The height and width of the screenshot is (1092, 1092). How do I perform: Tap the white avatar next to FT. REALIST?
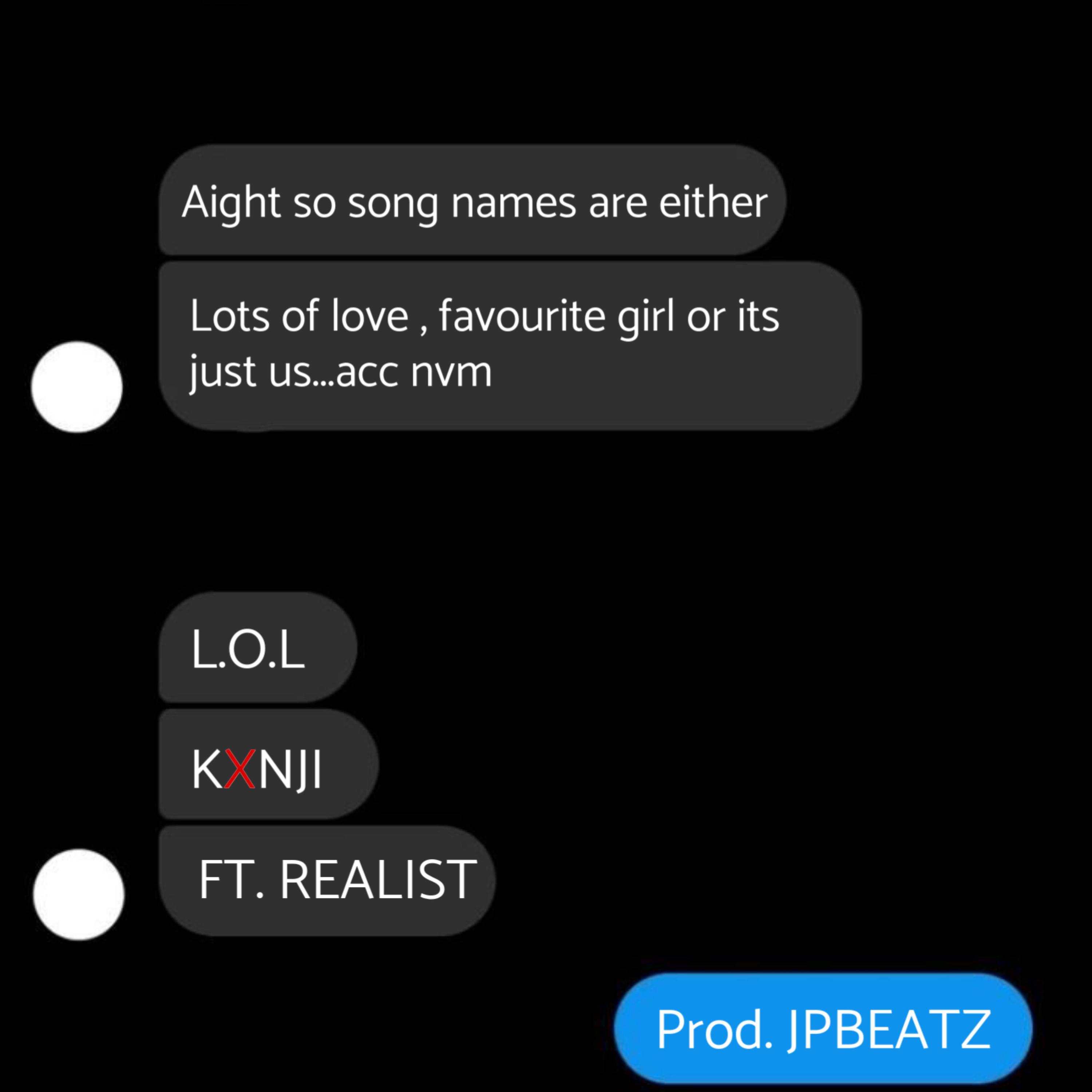pyautogui.click(x=79, y=895)
